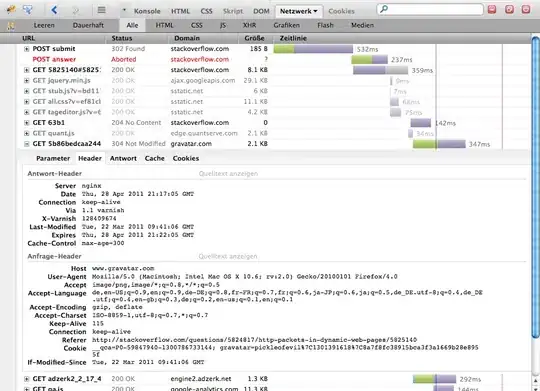Go back with the blue arrow
Screen dimensions: 540x391
54,10
